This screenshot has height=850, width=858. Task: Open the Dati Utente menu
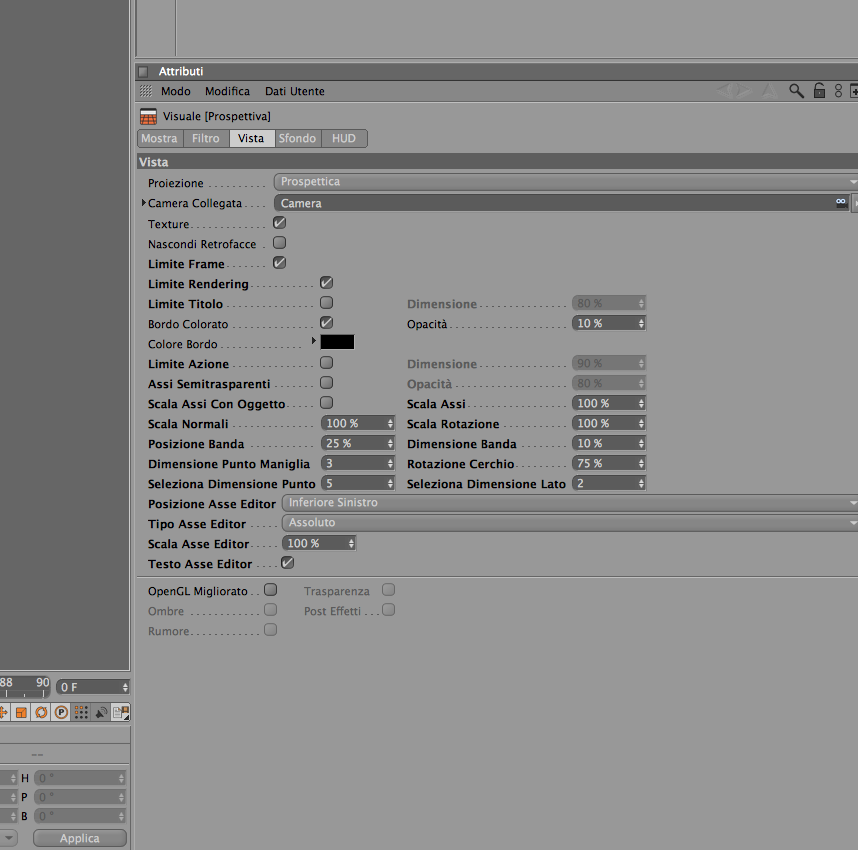[294, 91]
